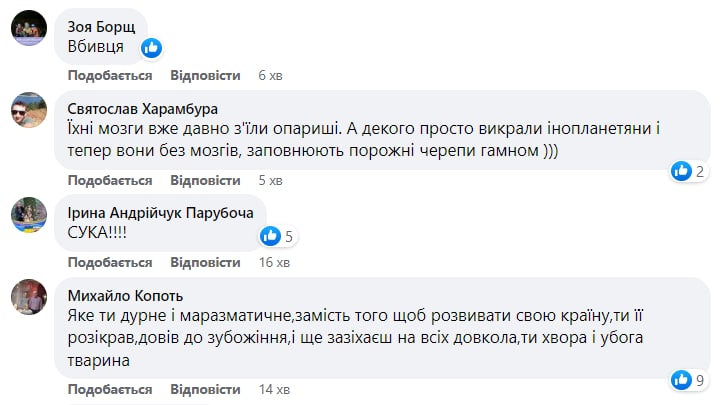Like Святослав Харамбура's comment via Подобається
Screen dimensions: 723x405
[x=110, y=181]
